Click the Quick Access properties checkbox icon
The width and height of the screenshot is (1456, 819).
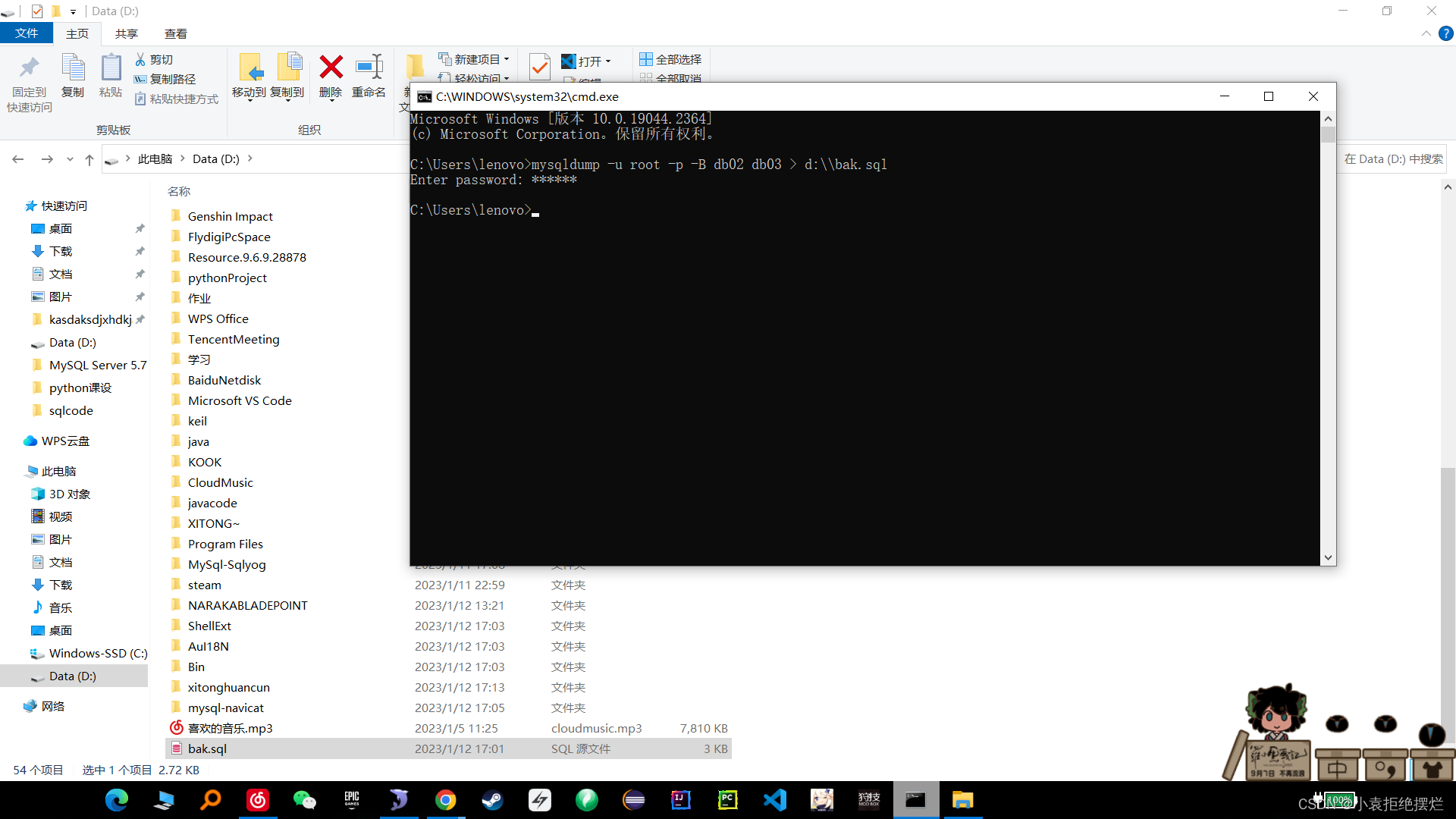click(x=37, y=11)
